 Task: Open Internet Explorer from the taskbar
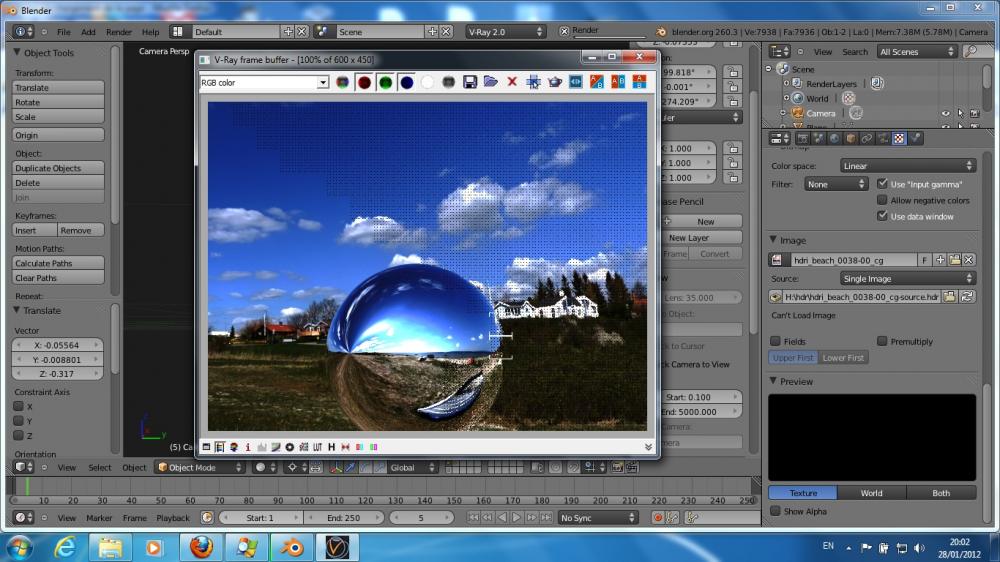coord(65,547)
